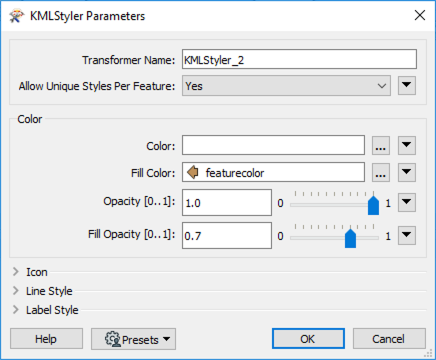Dismiss dialog with Cancel button
The width and height of the screenshot is (436, 360).
389,339
